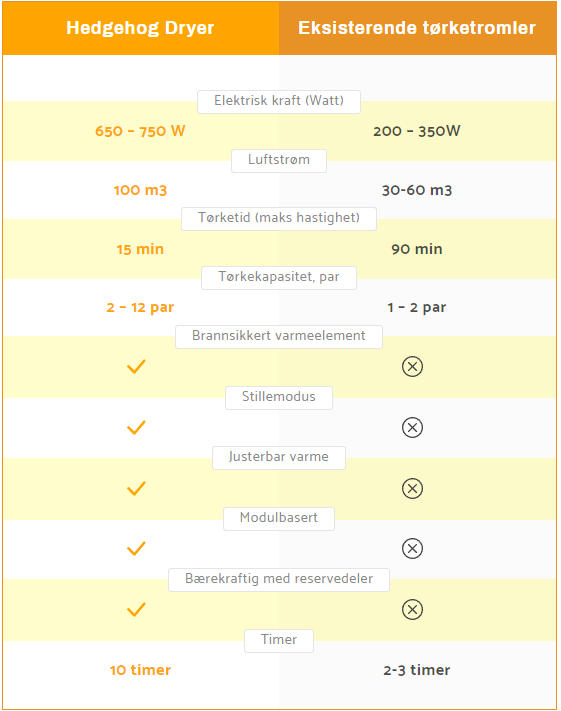The width and height of the screenshot is (561, 711).
Task: Click the 15 min drying time value
Action: pos(140,249)
